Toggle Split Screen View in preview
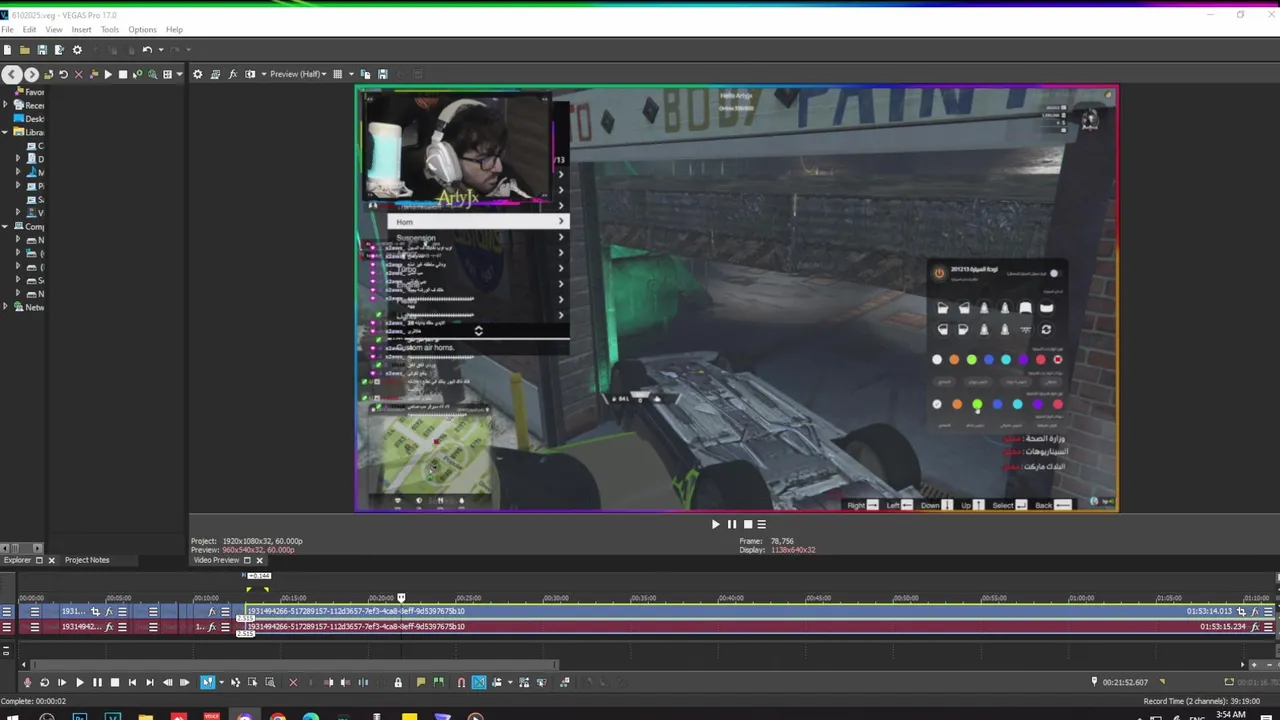Screen dimensions: 1280x720 [250, 74]
